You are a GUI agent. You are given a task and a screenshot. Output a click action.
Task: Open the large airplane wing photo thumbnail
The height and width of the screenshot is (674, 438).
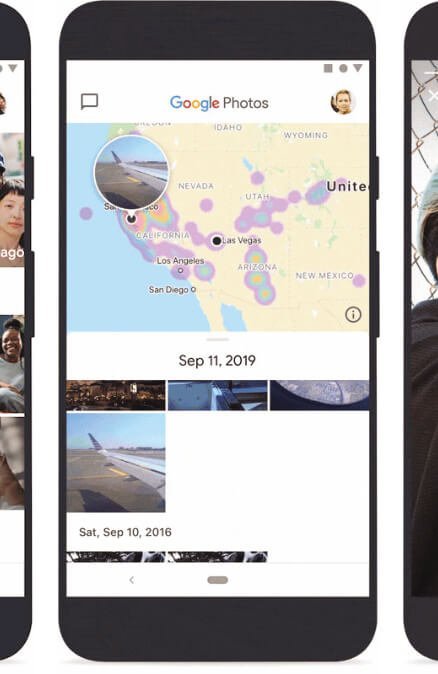point(116,463)
